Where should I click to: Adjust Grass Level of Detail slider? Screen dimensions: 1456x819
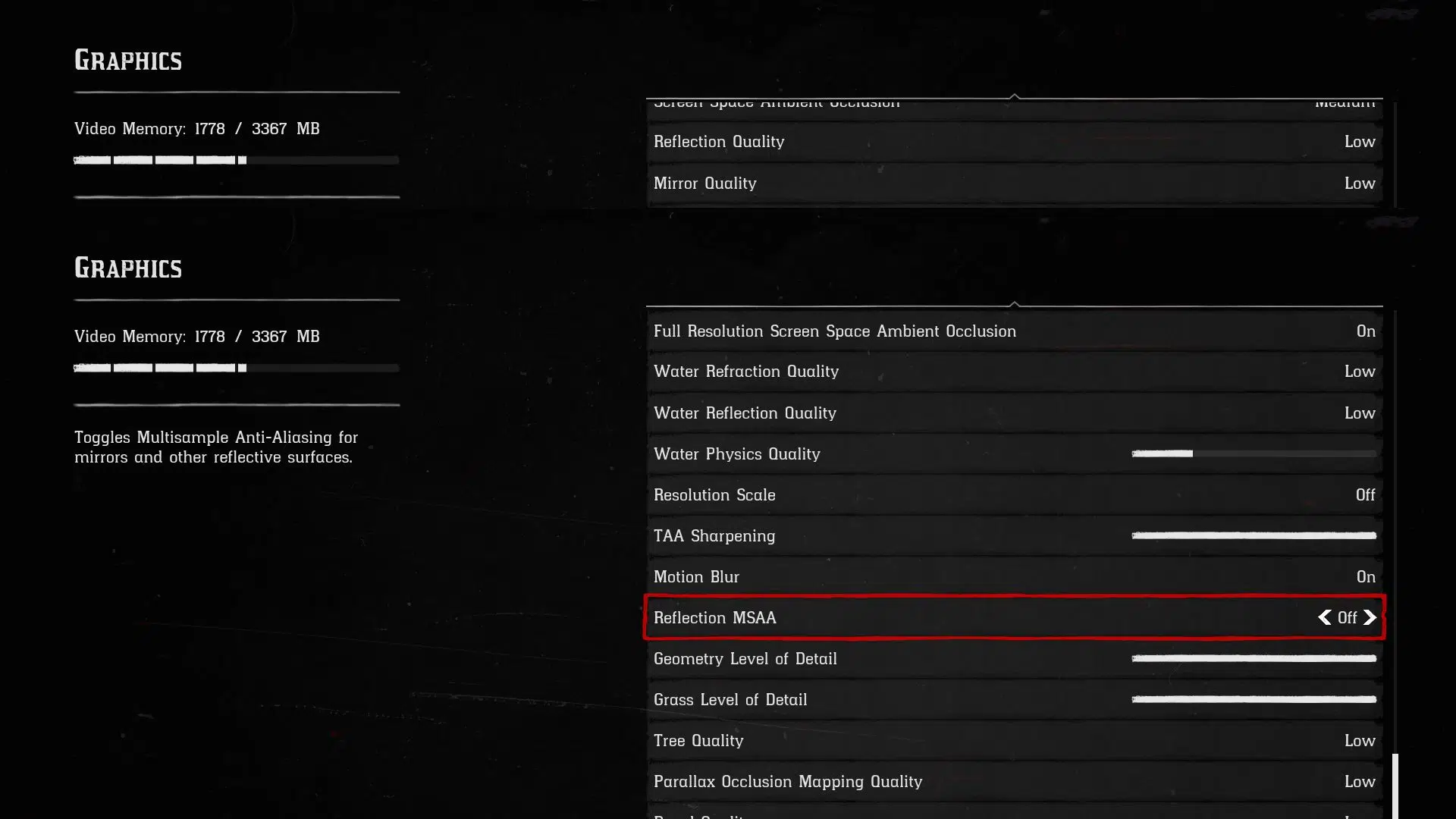[x=1254, y=699]
